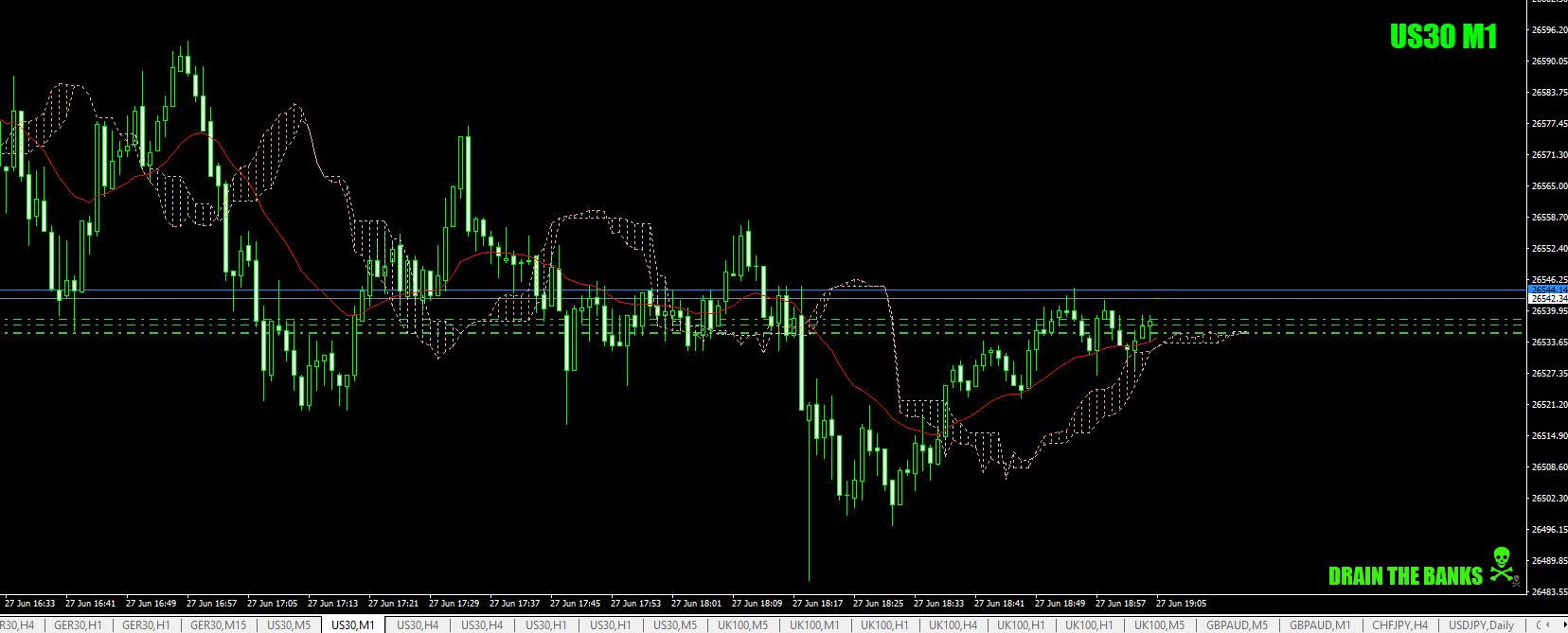Screen dimensions: 1568x633
Task: Click the 27 Jun 17:29 time label
Action: click(454, 603)
